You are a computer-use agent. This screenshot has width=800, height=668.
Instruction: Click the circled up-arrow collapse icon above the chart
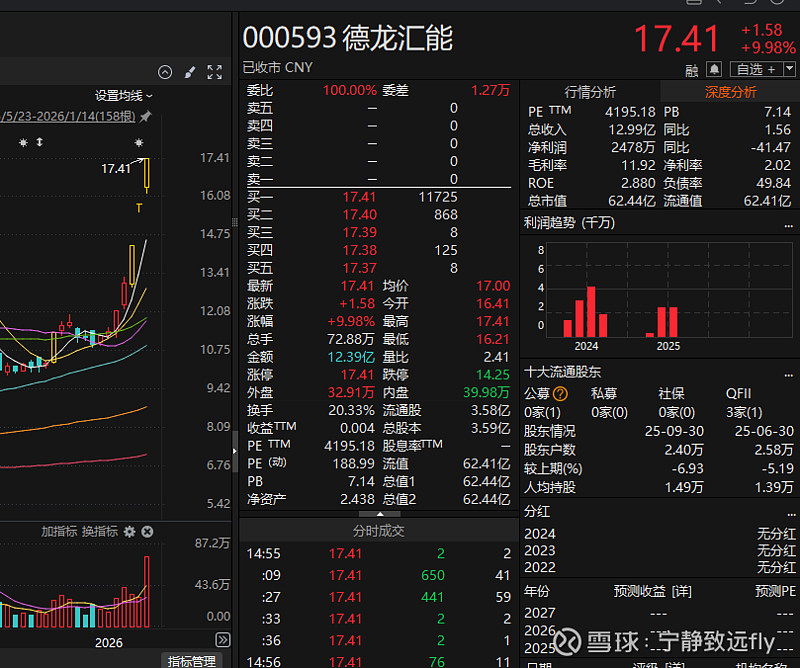tap(165, 72)
